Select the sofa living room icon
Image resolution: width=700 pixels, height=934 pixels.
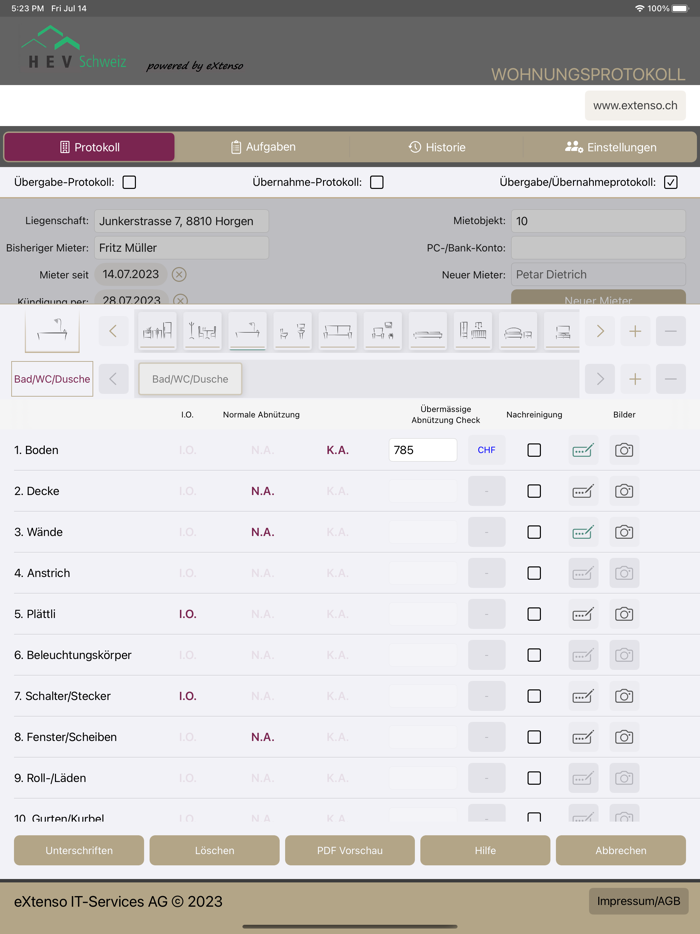point(338,331)
